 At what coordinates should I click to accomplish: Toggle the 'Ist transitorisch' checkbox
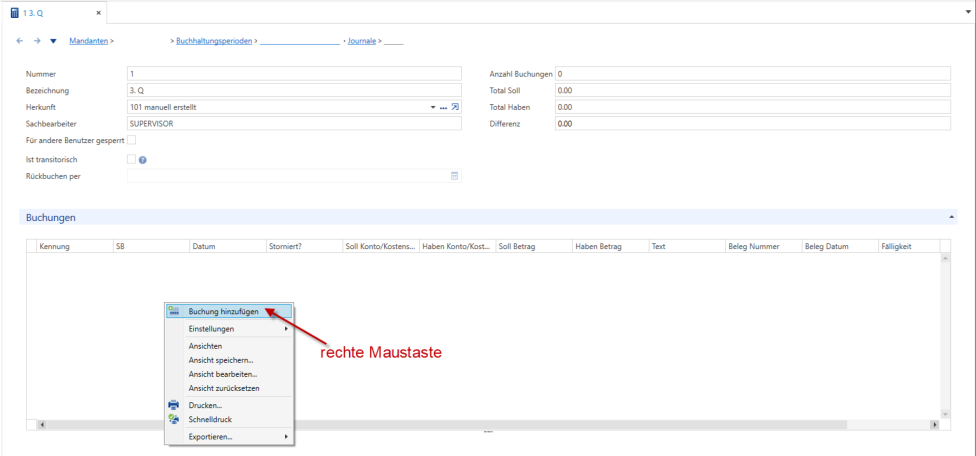coord(131,159)
